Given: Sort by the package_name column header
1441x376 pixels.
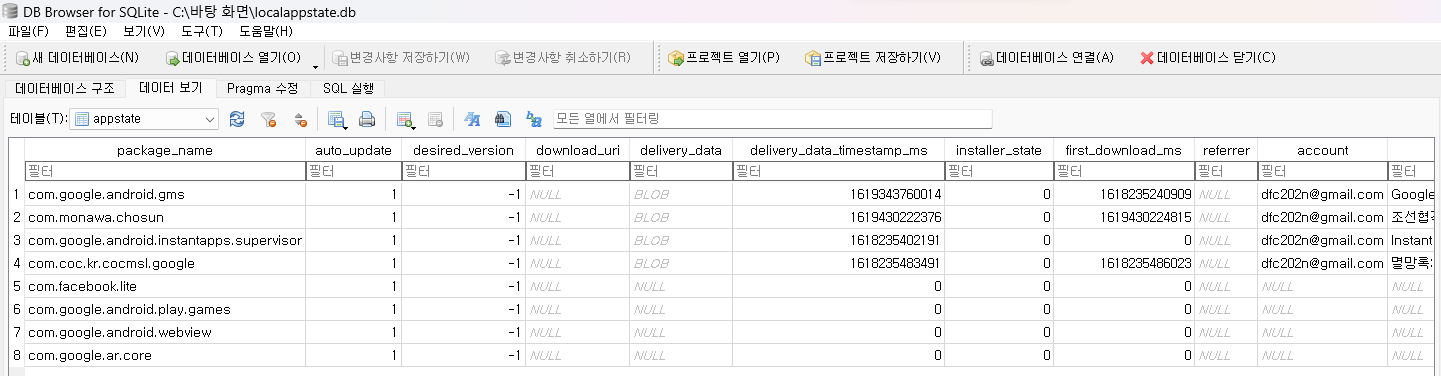Looking at the screenshot, I should pos(164,150).
